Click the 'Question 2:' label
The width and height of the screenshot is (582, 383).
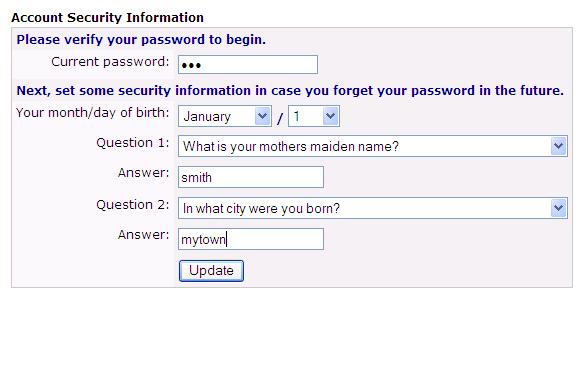click(133, 204)
